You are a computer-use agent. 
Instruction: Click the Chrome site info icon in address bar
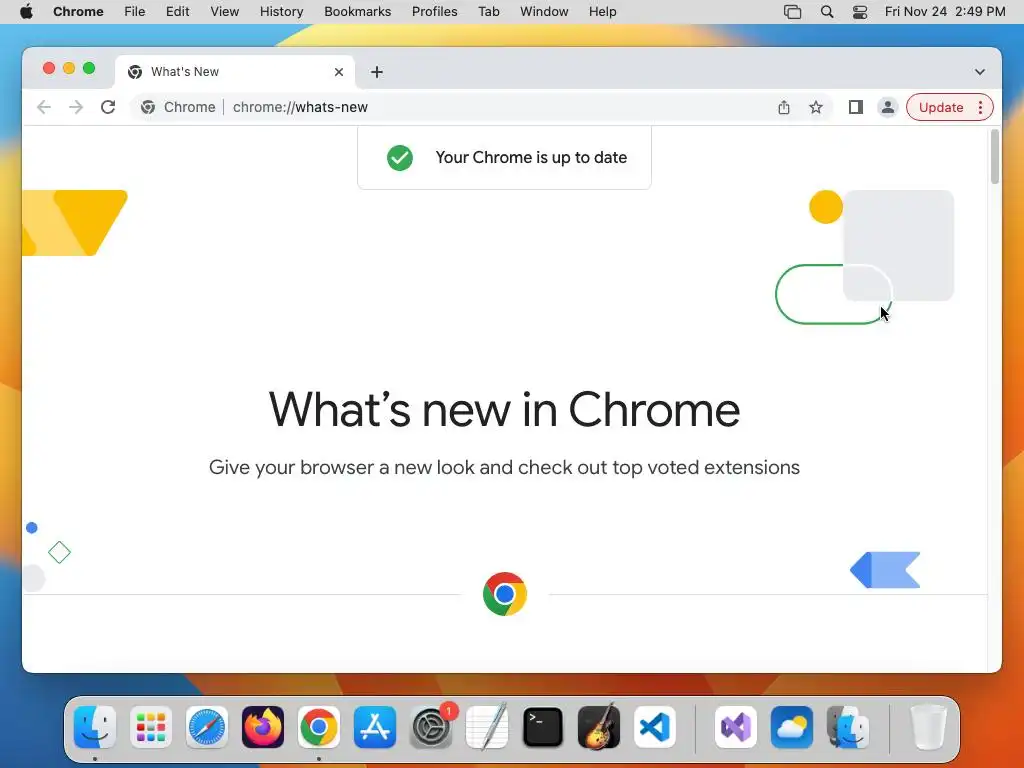pyautogui.click(x=148, y=107)
